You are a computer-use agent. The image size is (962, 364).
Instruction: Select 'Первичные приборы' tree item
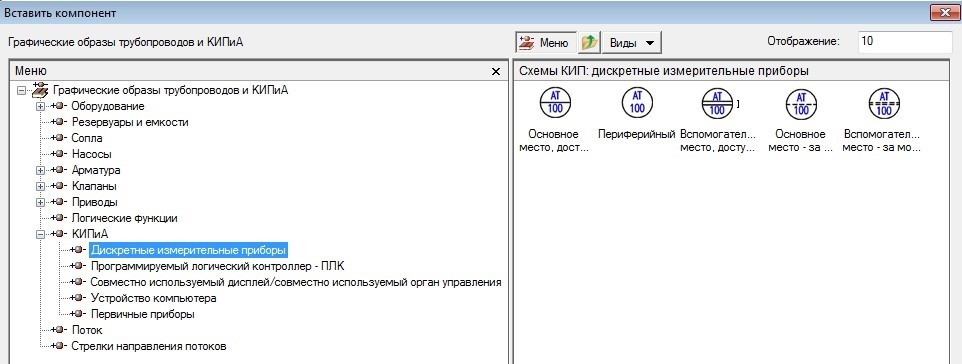(142, 314)
